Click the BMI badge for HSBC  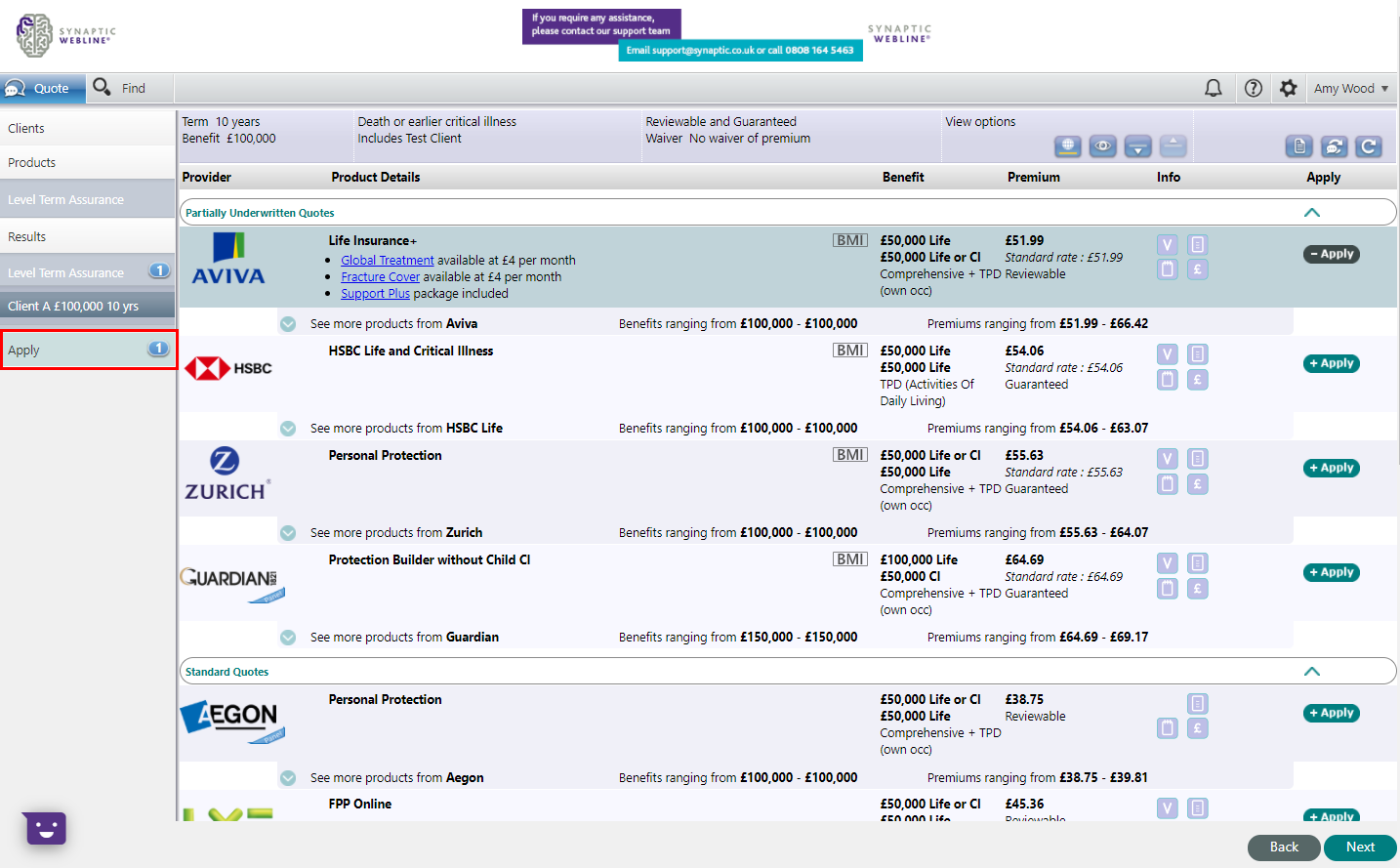click(850, 351)
